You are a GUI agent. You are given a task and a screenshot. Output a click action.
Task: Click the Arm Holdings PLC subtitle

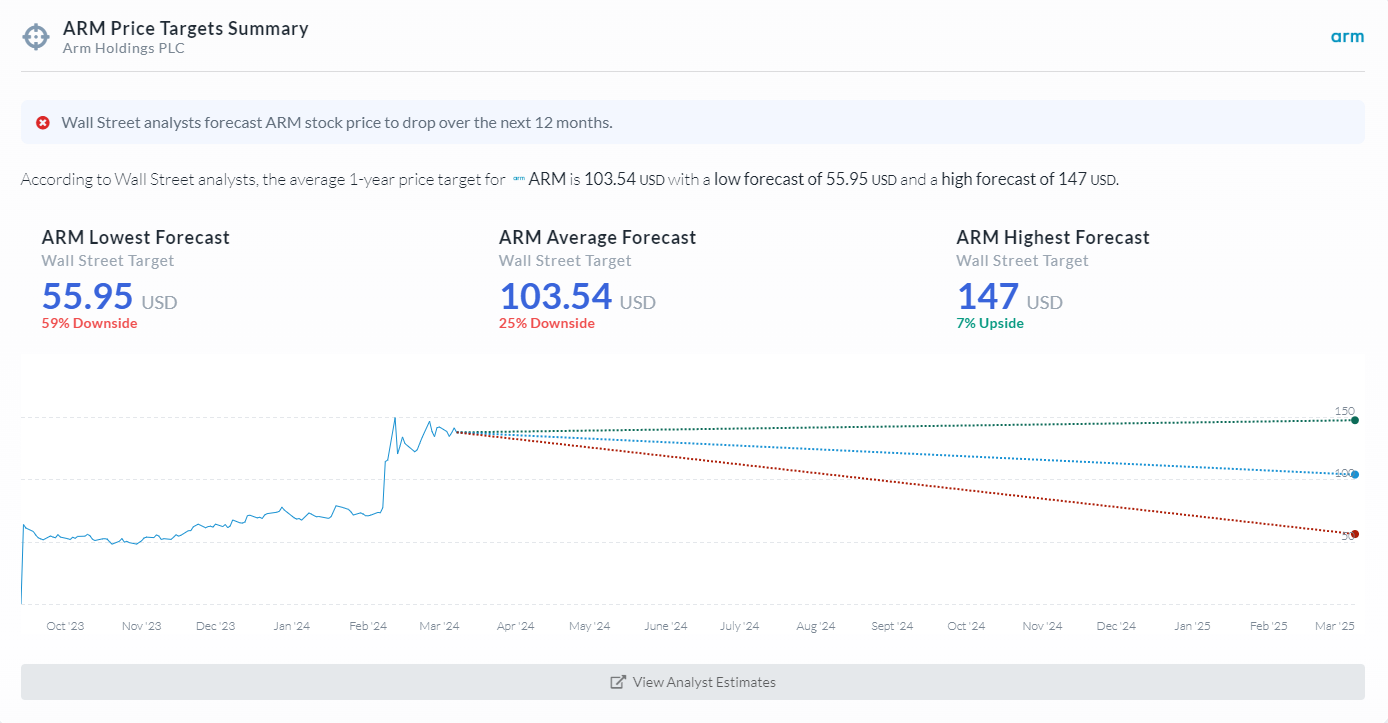(123, 48)
